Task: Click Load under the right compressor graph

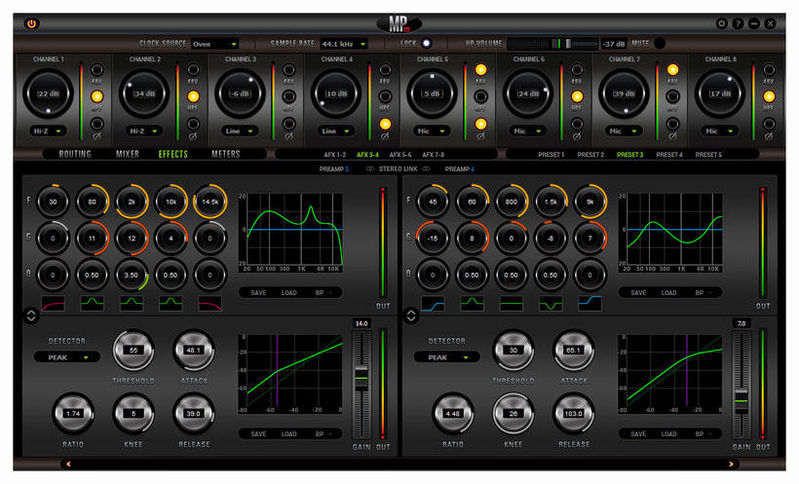Action: pyautogui.click(x=669, y=434)
